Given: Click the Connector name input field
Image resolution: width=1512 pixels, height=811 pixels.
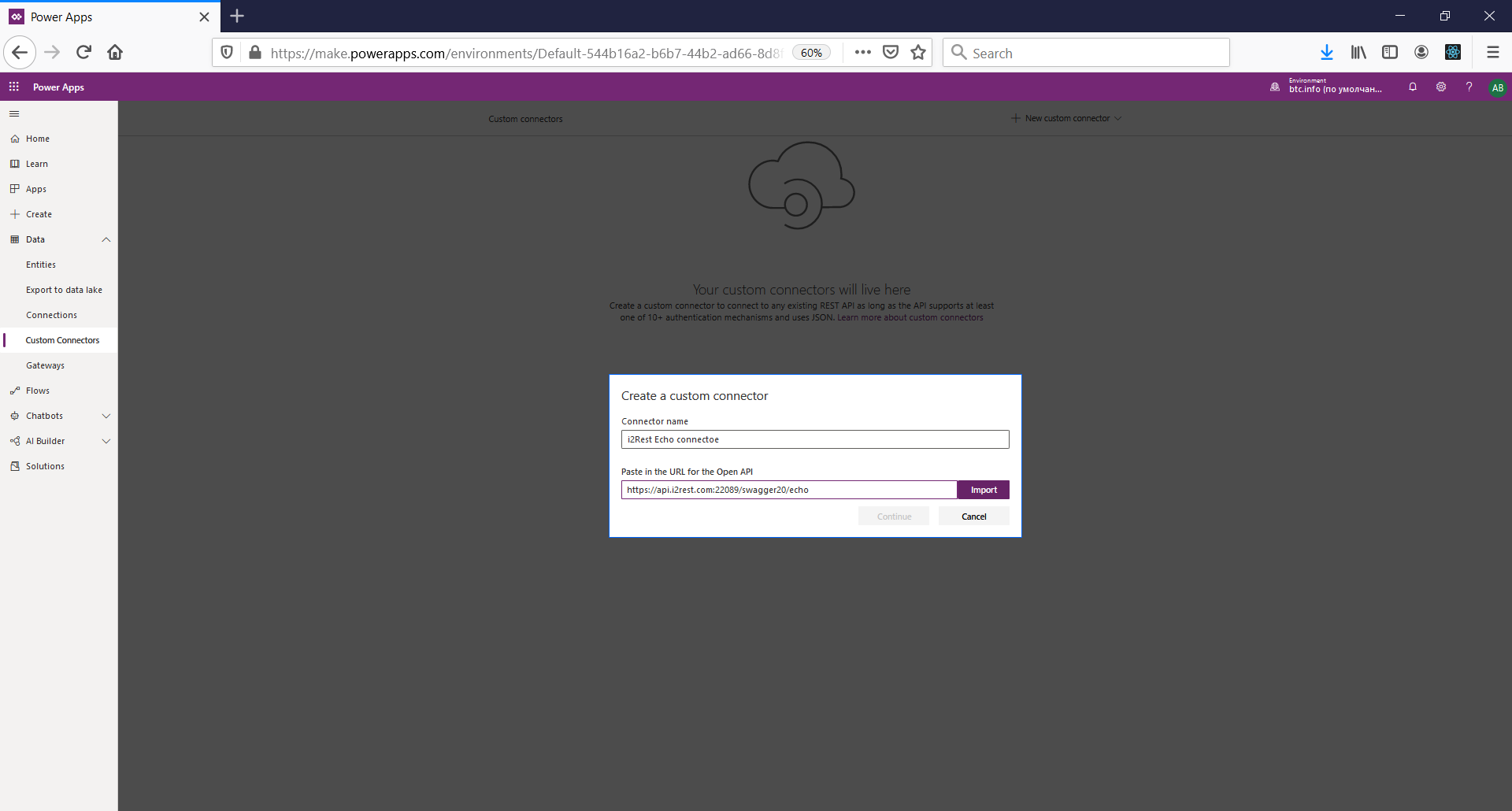Looking at the screenshot, I should [x=815, y=439].
